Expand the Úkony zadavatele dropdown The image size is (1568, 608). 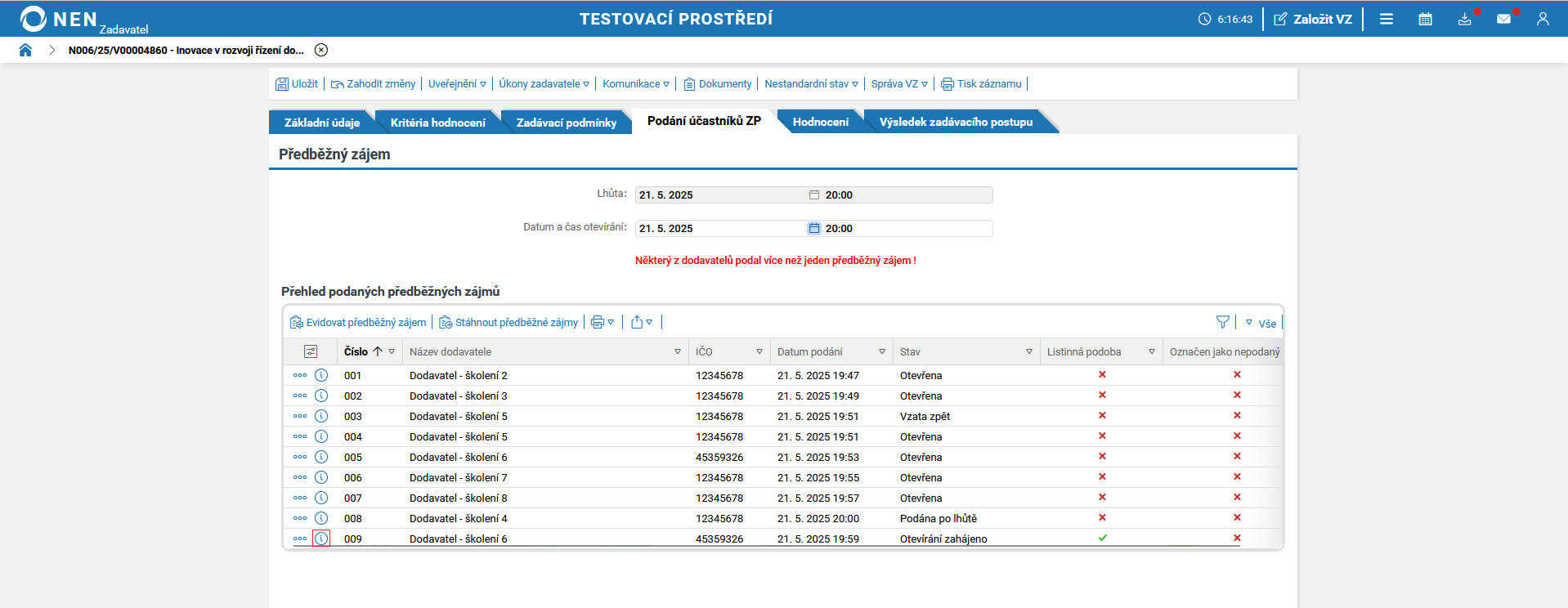pyautogui.click(x=544, y=83)
